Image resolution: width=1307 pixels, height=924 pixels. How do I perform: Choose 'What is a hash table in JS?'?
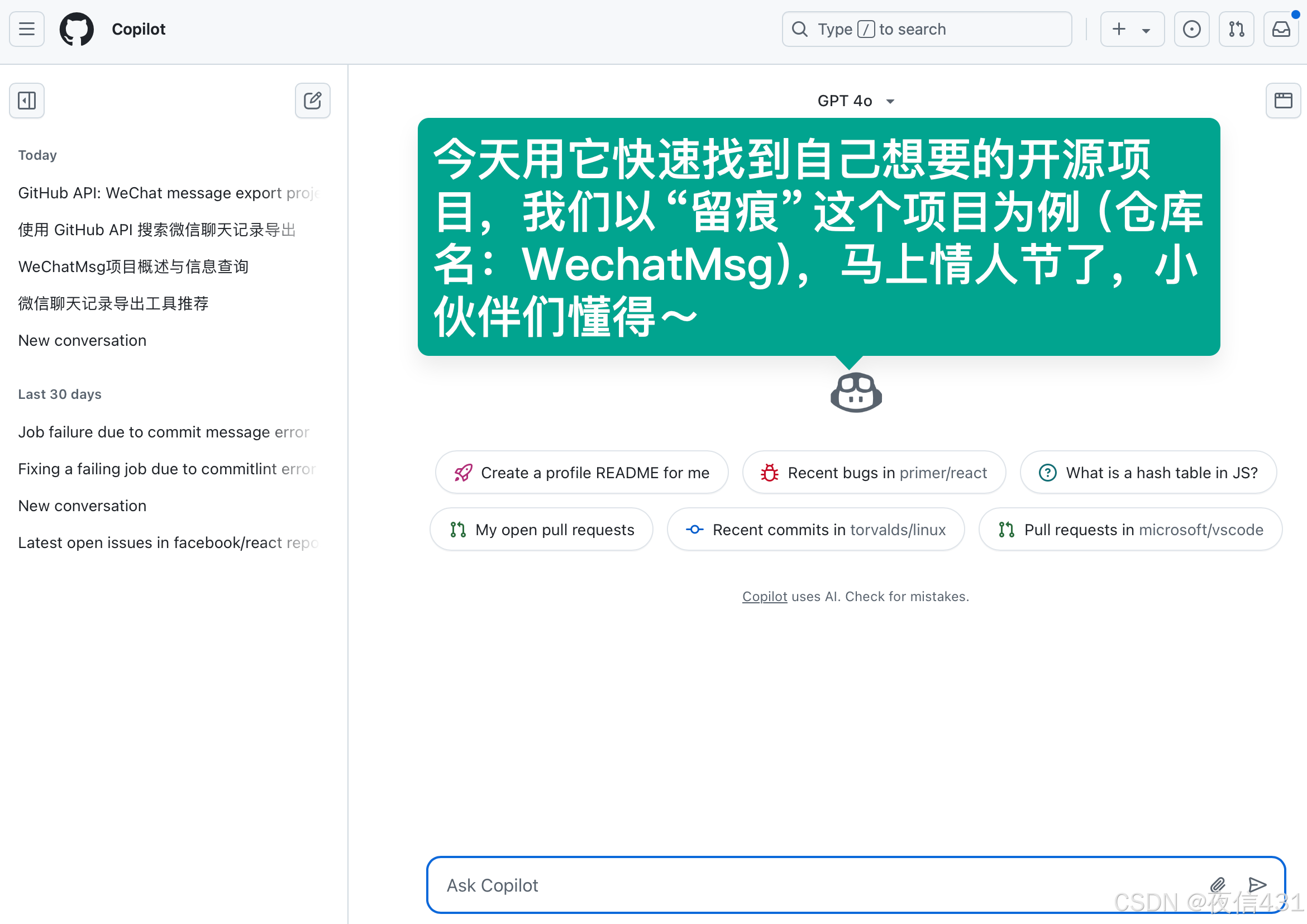[1148, 473]
